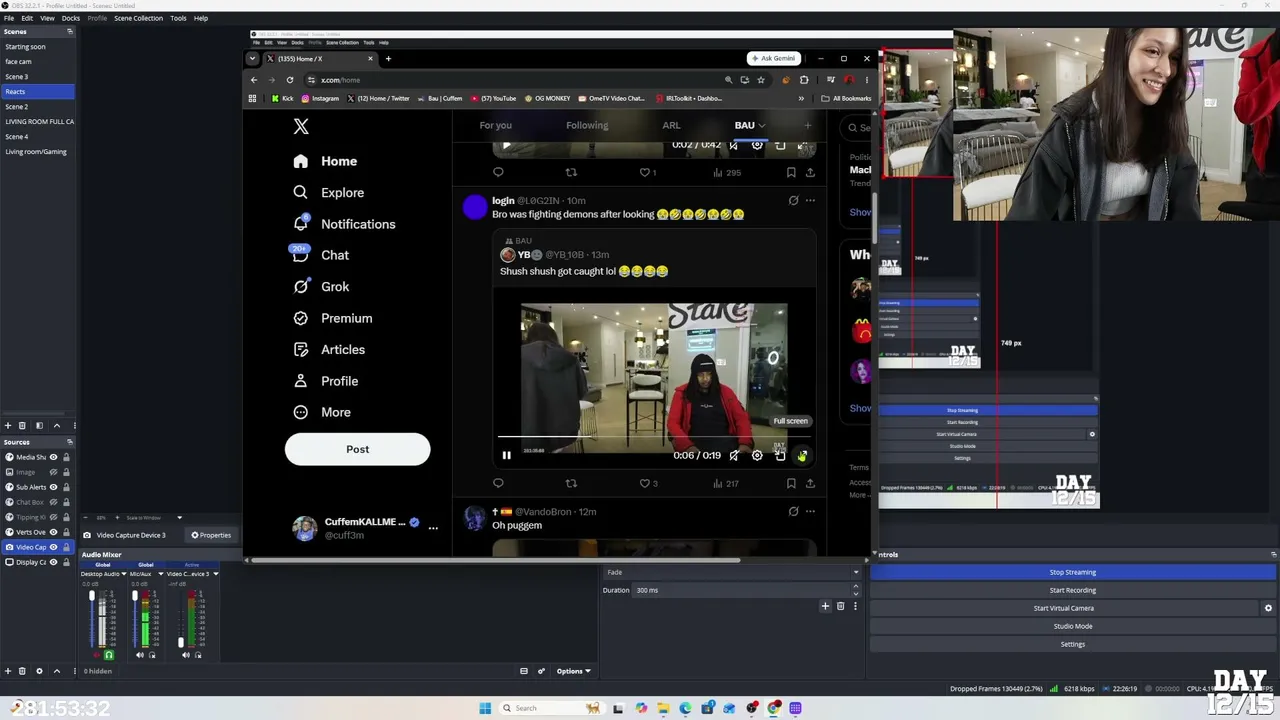Open the OBS settings gear beside Virtual Camera
The width and height of the screenshot is (1280, 720).
click(1268, 608)
